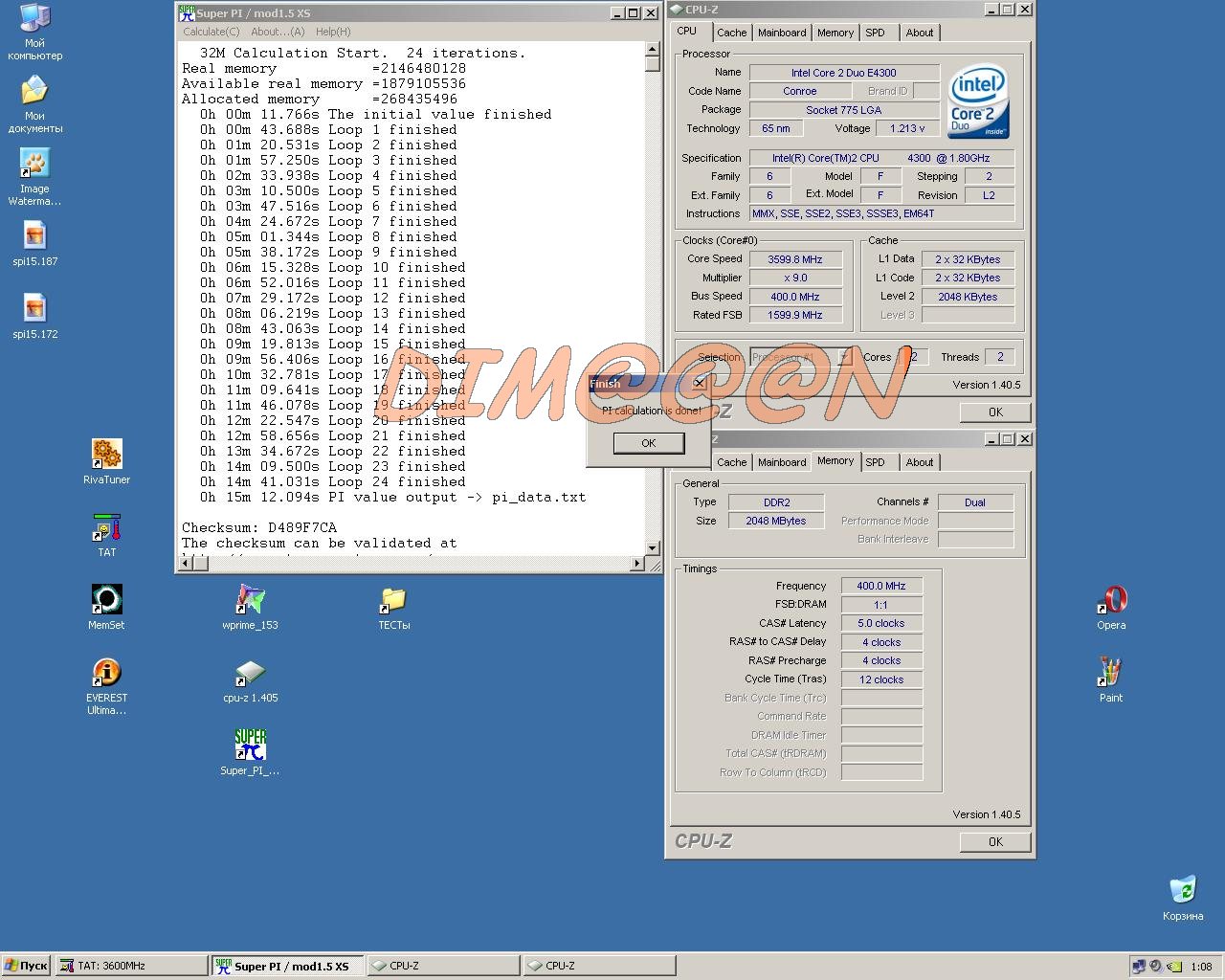The height and width of the screenshot is (980, 1225).
Task: Click the system tray clock 1:08
Action: (1202, 967)
